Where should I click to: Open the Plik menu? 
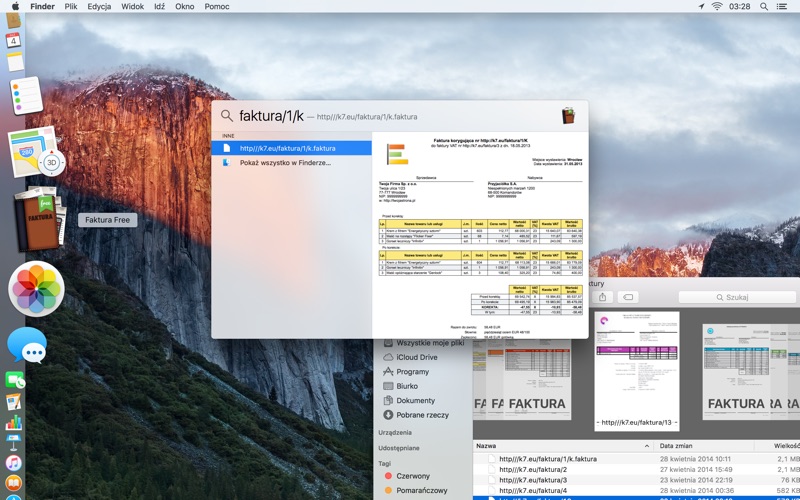[71, 7]
